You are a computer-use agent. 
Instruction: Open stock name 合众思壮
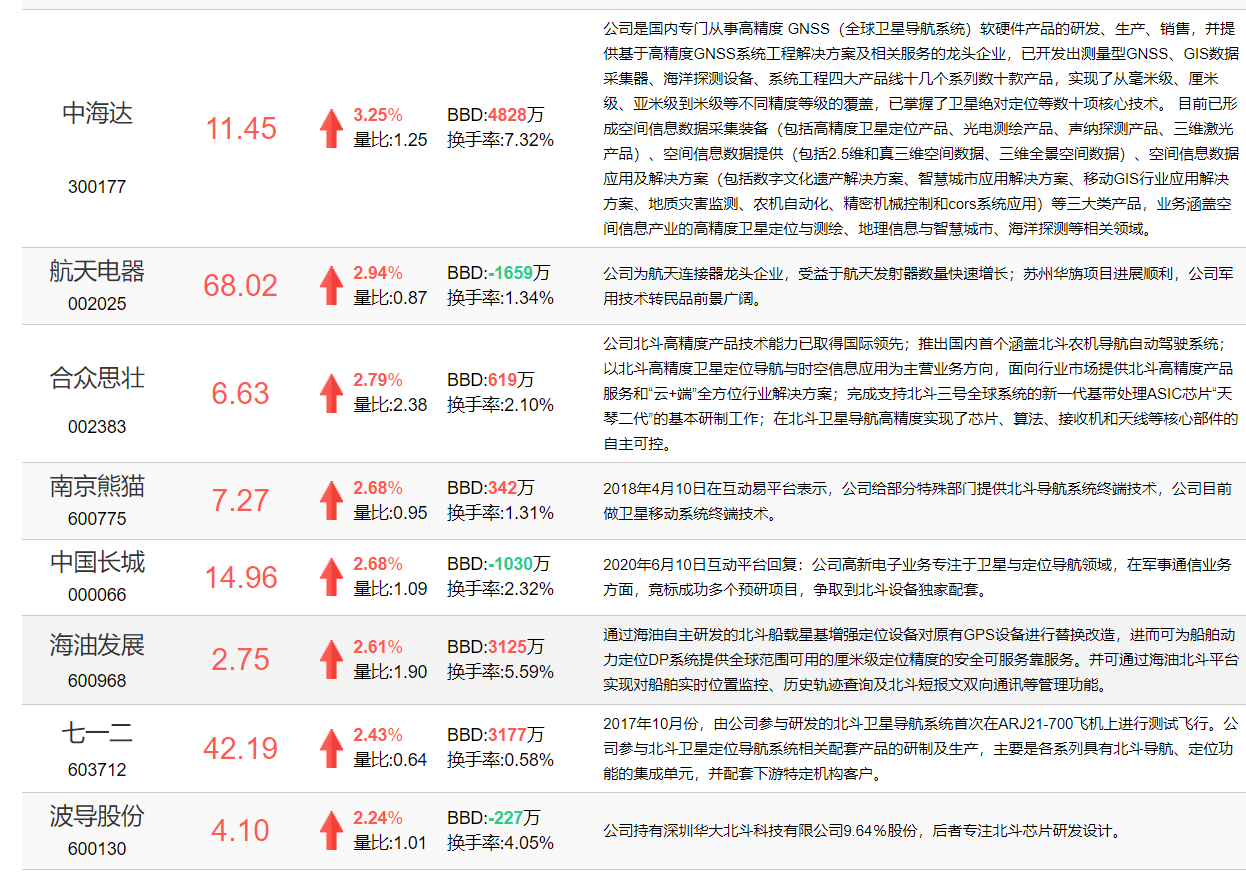[97, 378]
